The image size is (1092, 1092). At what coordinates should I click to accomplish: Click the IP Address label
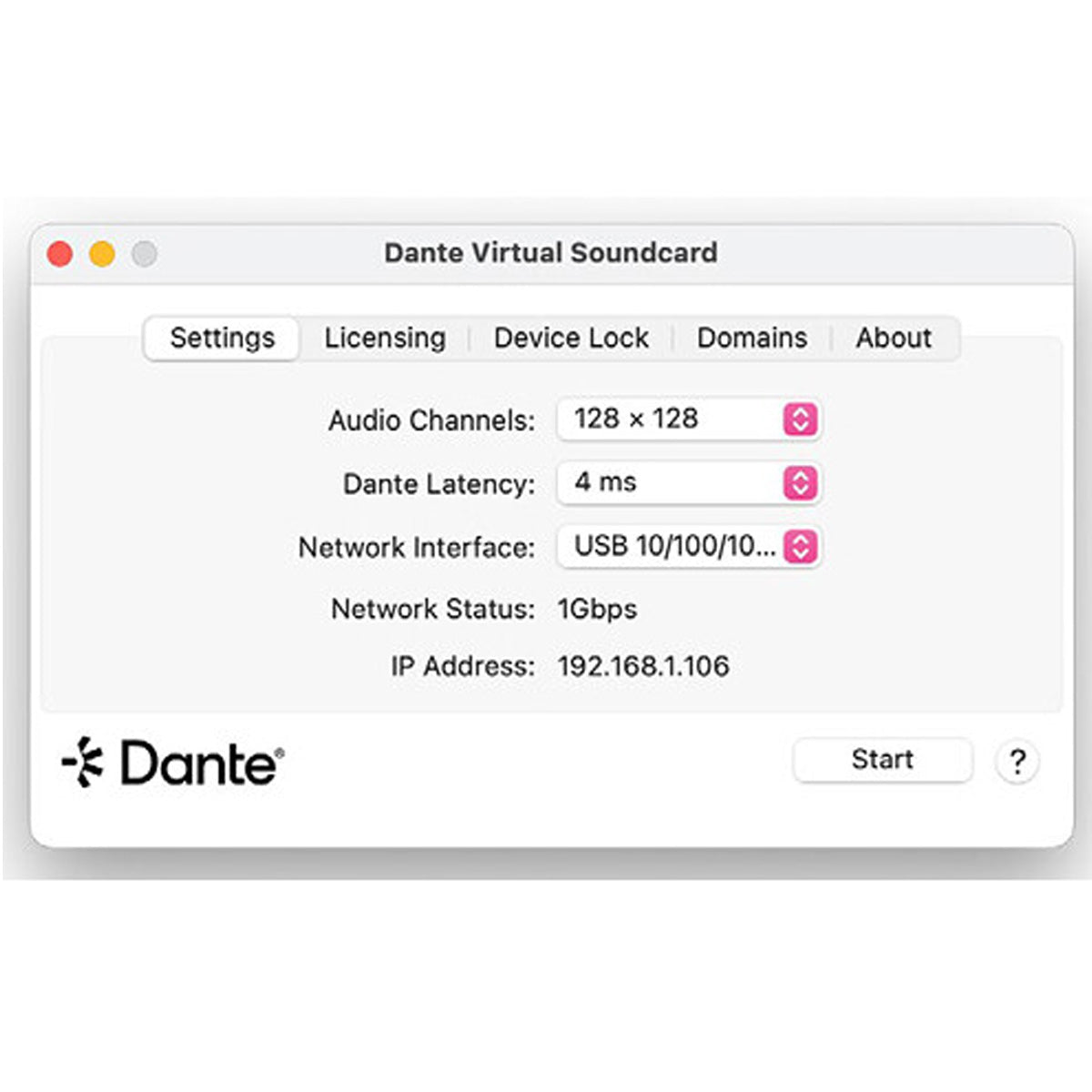click(462, 666)
